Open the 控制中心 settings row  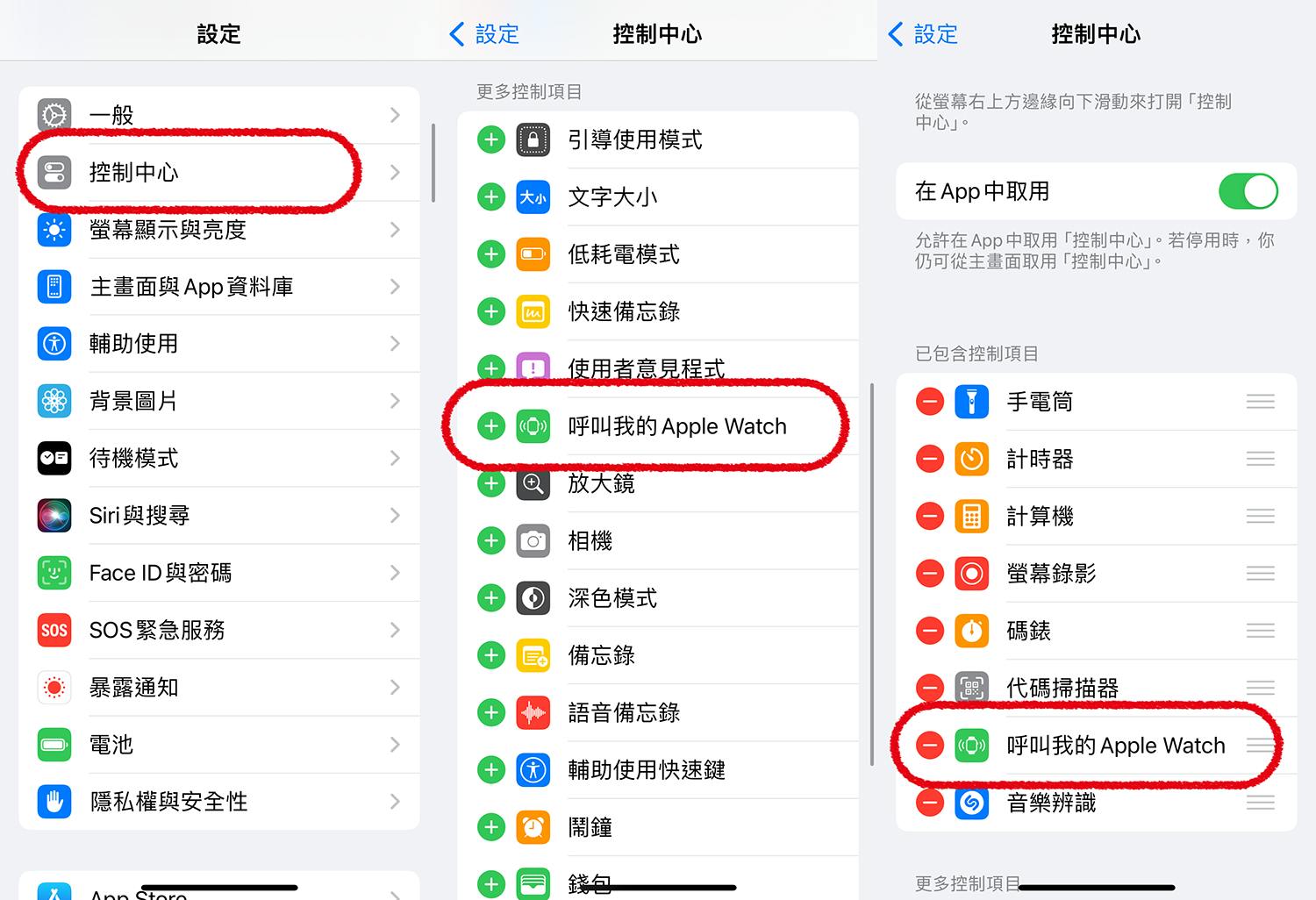coord(219,173)
